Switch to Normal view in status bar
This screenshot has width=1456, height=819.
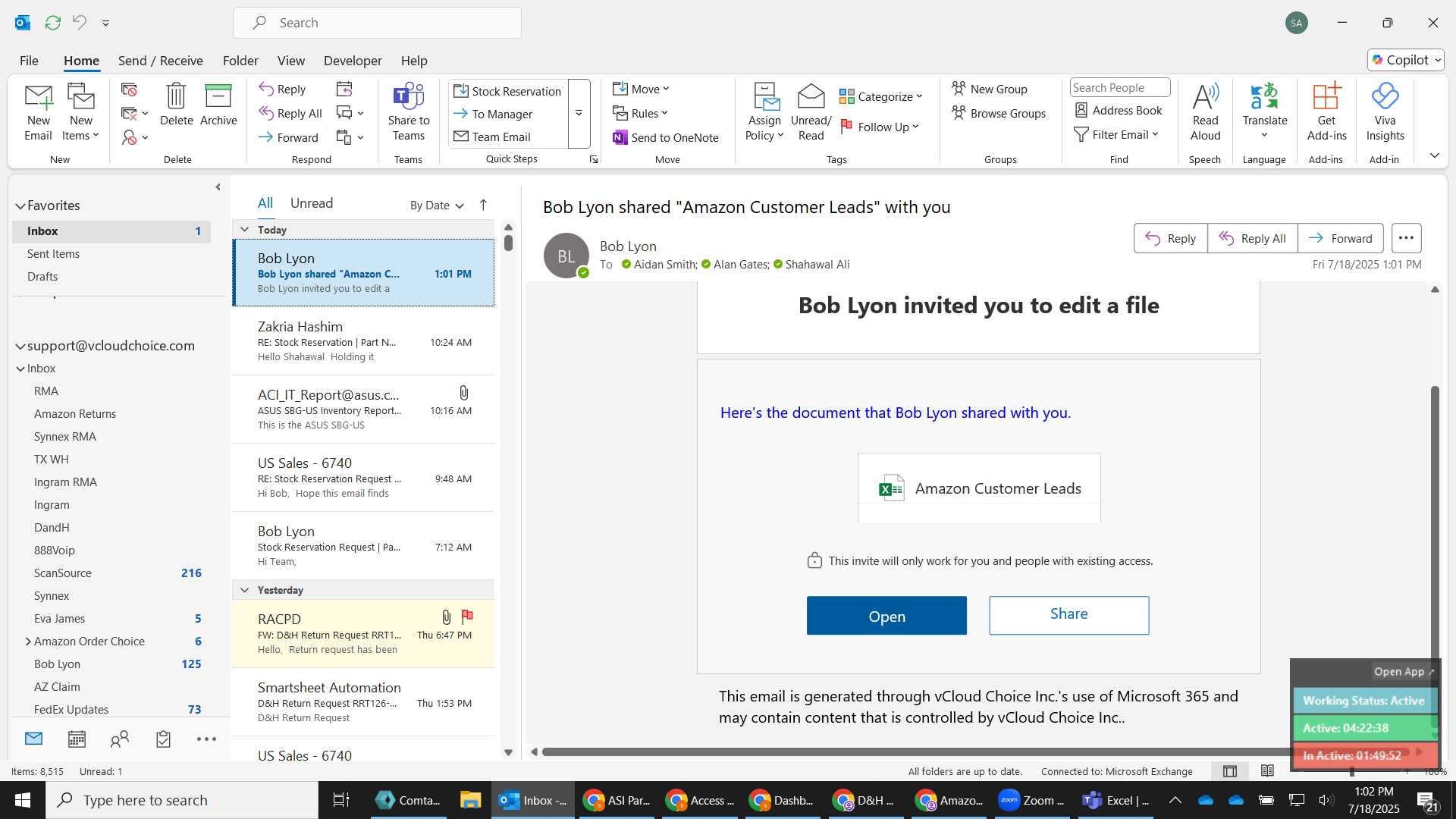pos(1230,771)
